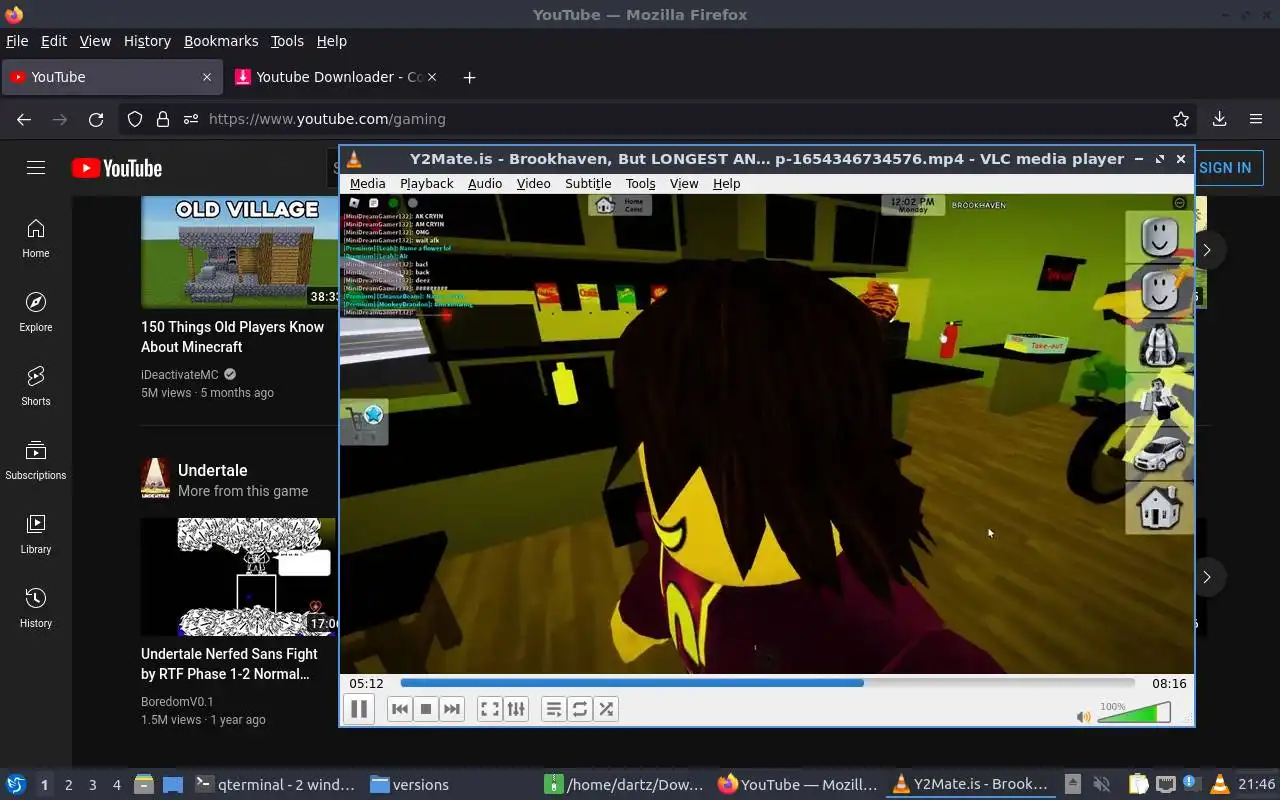
Task: Open YouTube Explore section
Action: click(36, 313)
